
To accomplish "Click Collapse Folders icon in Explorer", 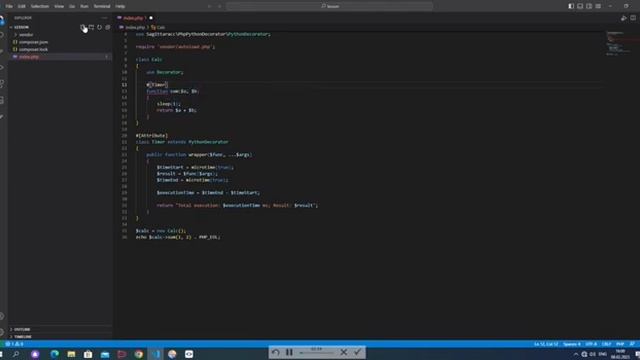I will (x=108, y=27).
